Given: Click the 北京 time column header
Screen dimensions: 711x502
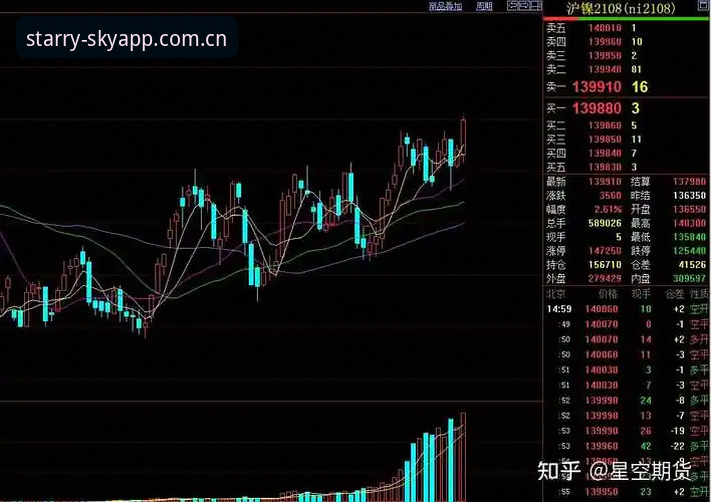Looking at the screenshot, I should [x=555, y=294].
